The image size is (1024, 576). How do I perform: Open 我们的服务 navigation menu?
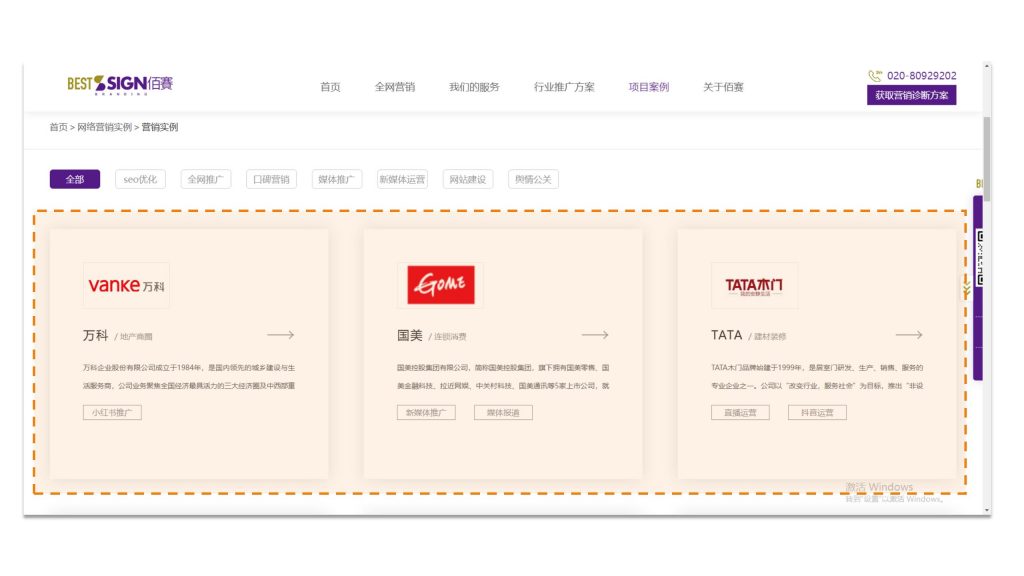tap(474, 87)
